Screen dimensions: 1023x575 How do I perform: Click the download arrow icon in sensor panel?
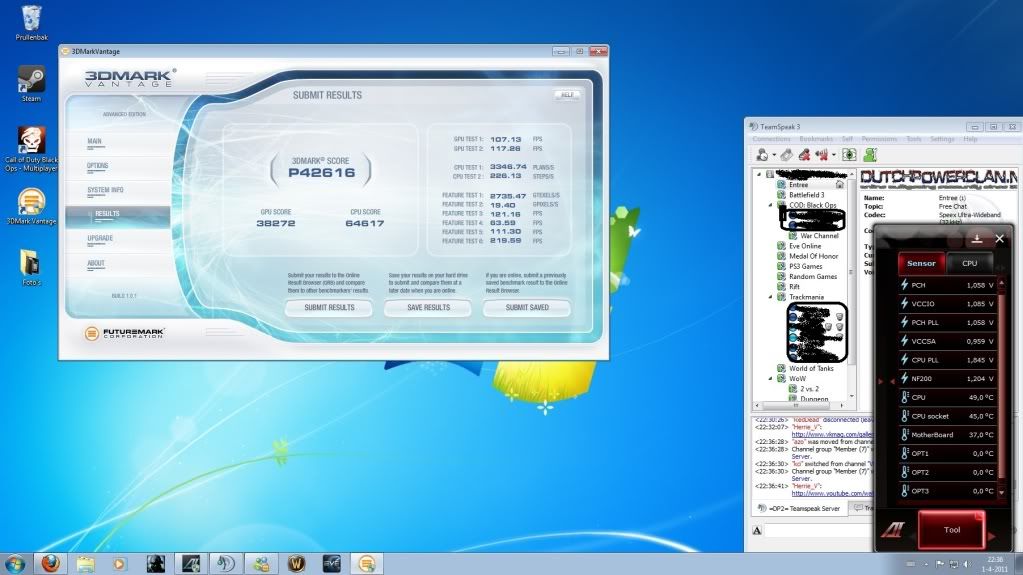click(x=977, y=239)
